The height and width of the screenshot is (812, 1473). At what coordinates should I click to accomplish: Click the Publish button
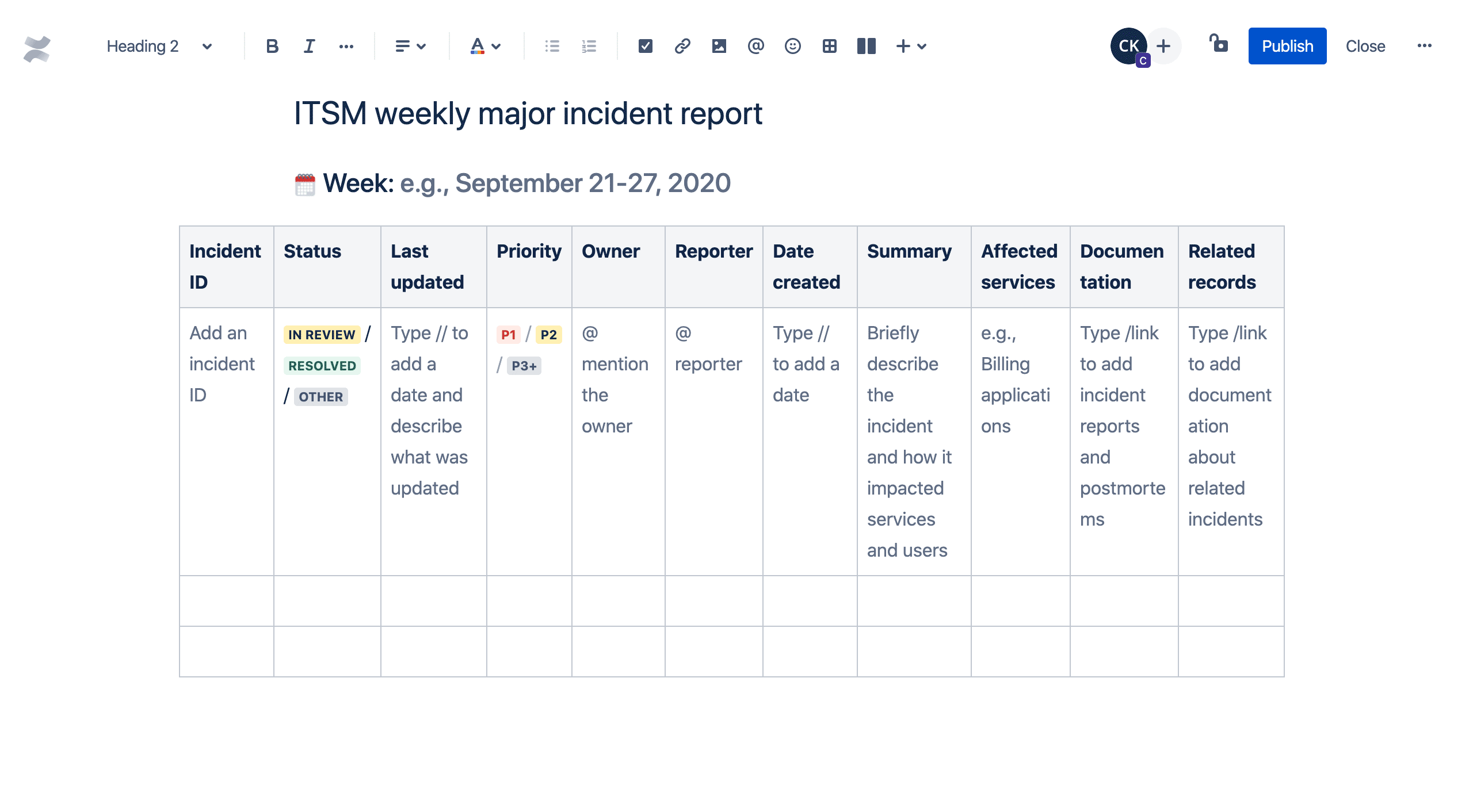coord(1289,45)
